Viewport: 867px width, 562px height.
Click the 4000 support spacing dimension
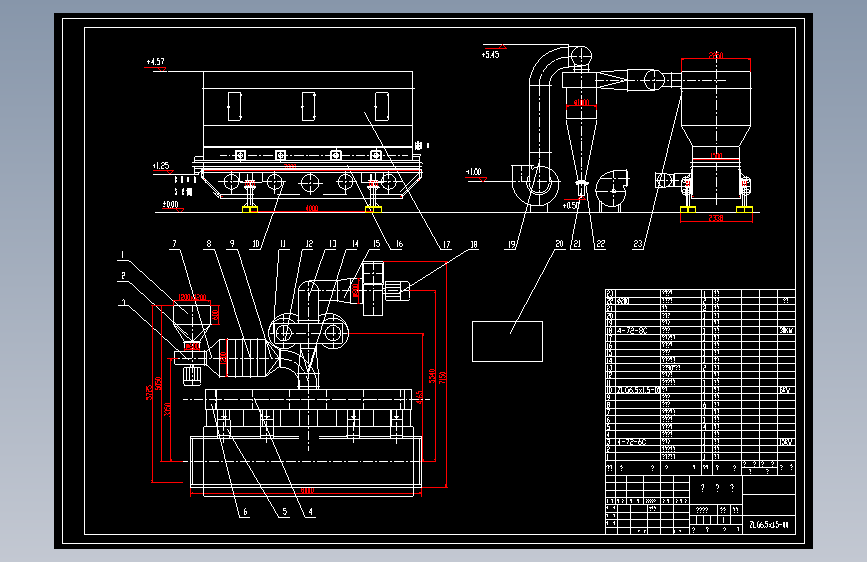click(312, 209)
